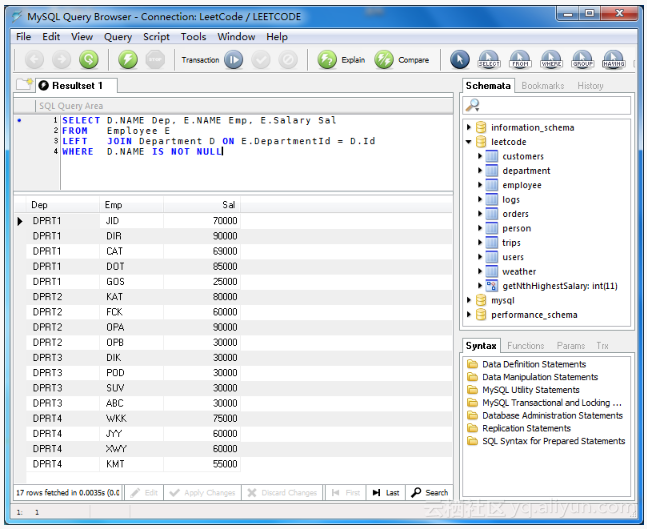
Task: Collapse the leetcode schema node
Action: click(x=469, y=142)
